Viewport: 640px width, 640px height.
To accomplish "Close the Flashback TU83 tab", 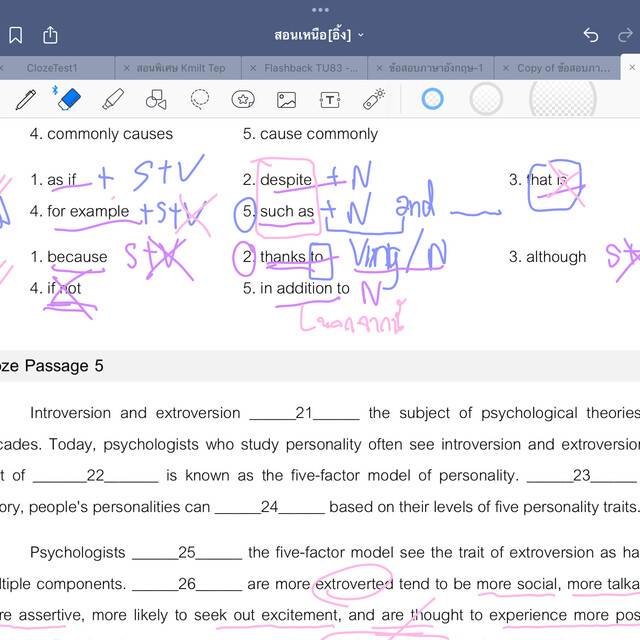I will [251, 68].
